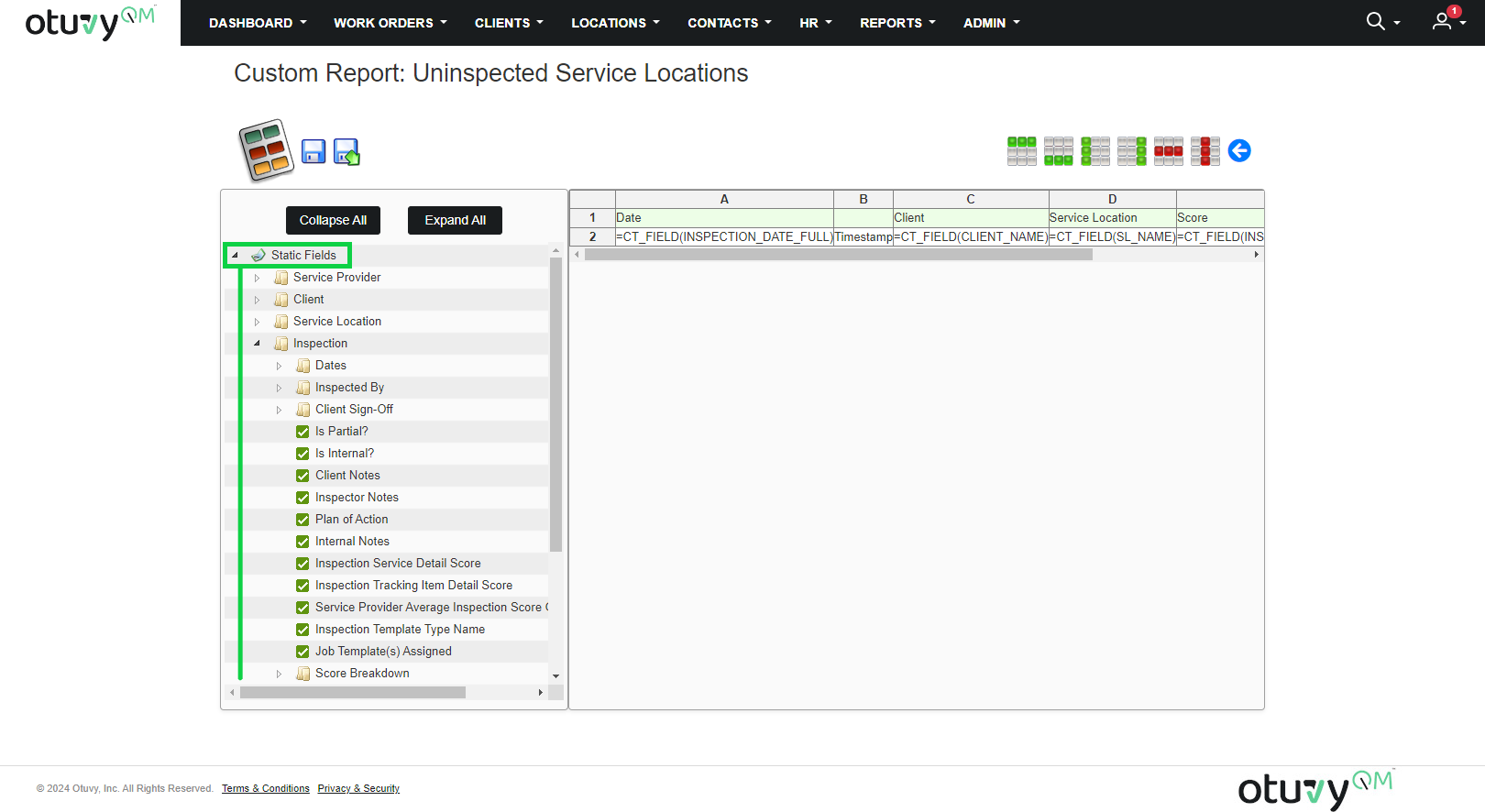The width and height of the screenshot is (1485, 812).
Task: Collapse the Static Fields tree node
Action: 235,256
